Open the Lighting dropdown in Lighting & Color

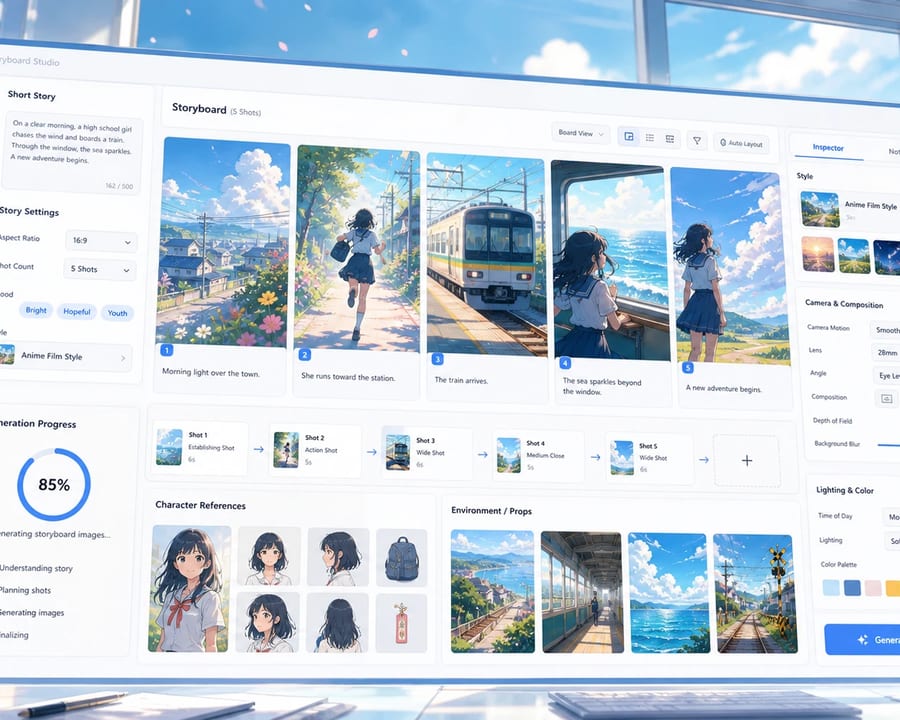coord(892,541)
